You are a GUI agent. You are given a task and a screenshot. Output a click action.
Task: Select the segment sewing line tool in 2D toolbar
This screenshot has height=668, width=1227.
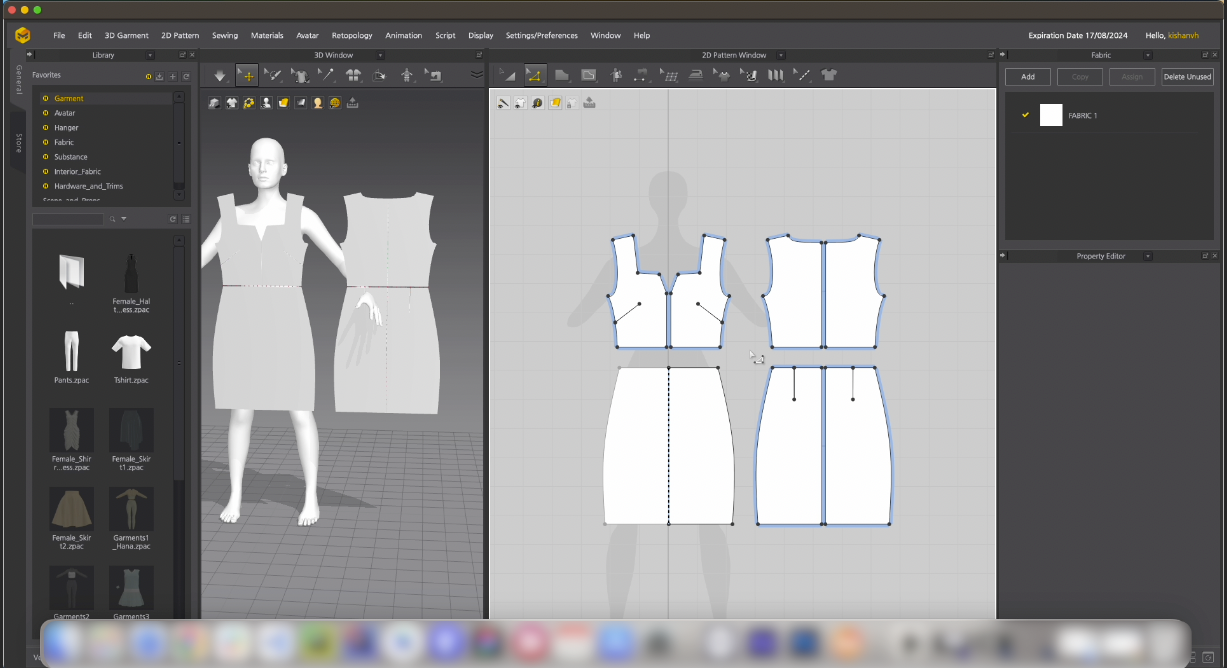click(802, 75)
